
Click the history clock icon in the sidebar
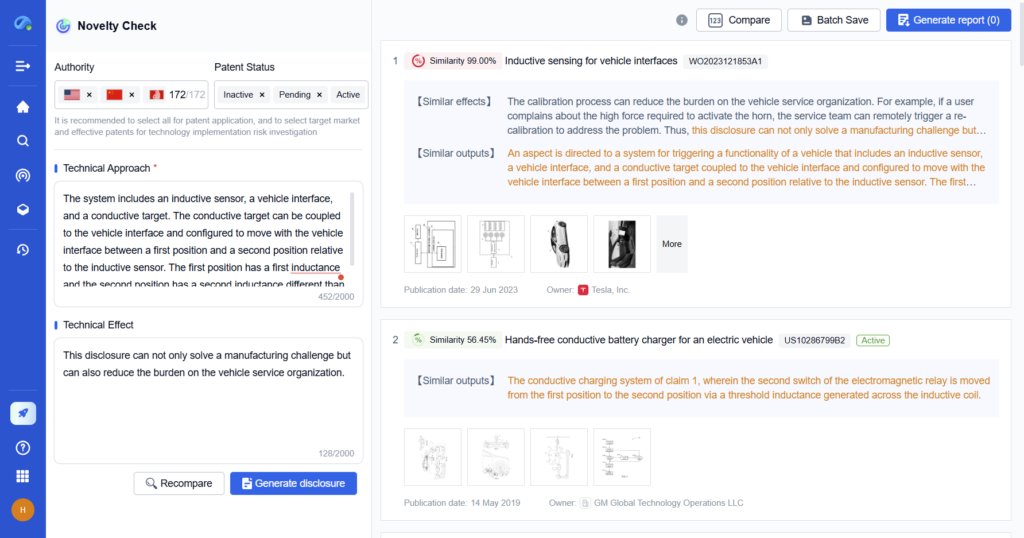tap(22, 249)
